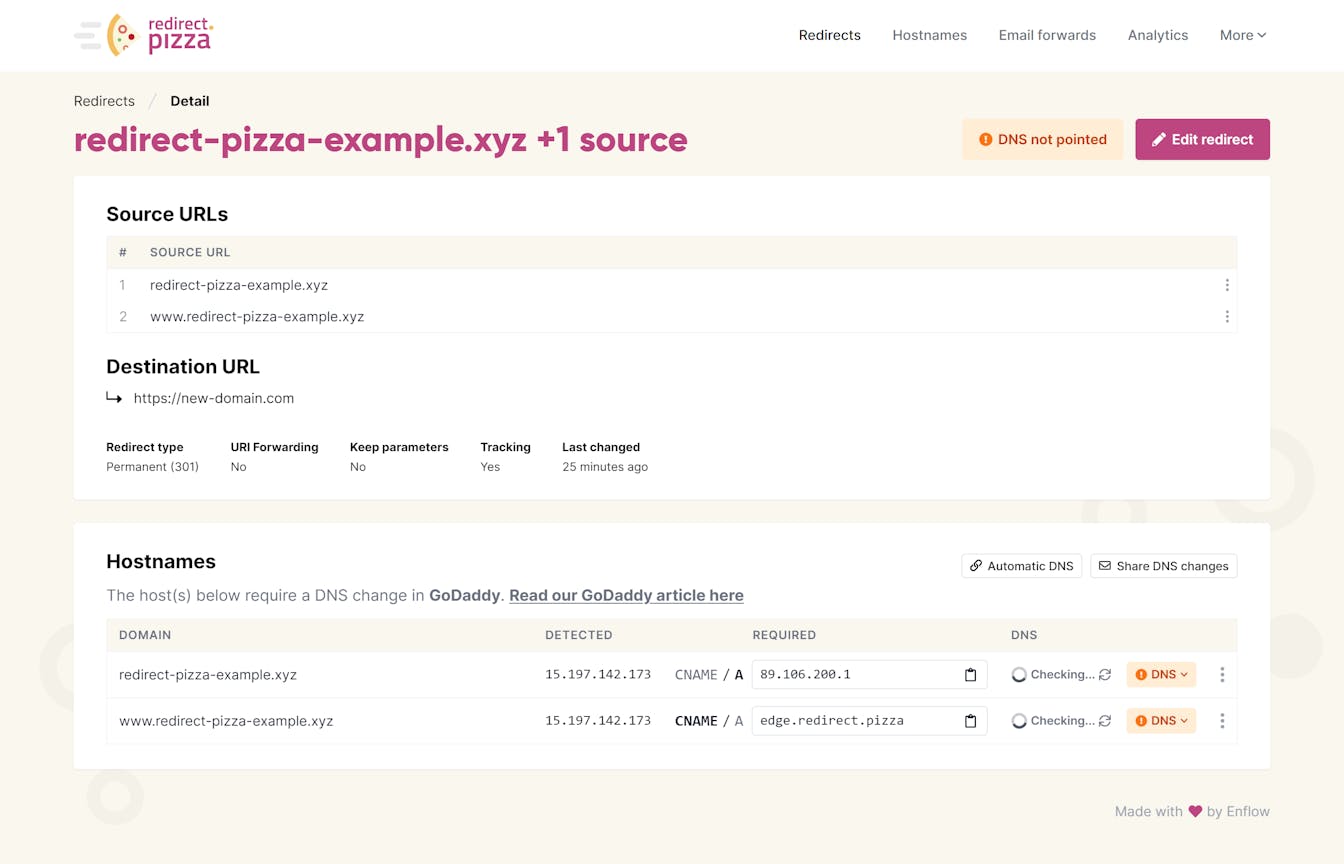Open options for source URL 2
The width and height of the screenshot is (1344, 864).
click(1227, 317)
